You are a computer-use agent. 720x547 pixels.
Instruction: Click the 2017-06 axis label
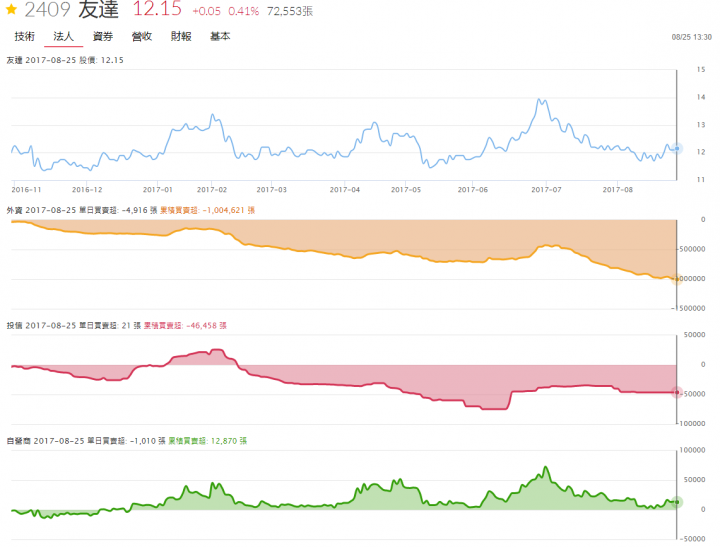point(472,190)
